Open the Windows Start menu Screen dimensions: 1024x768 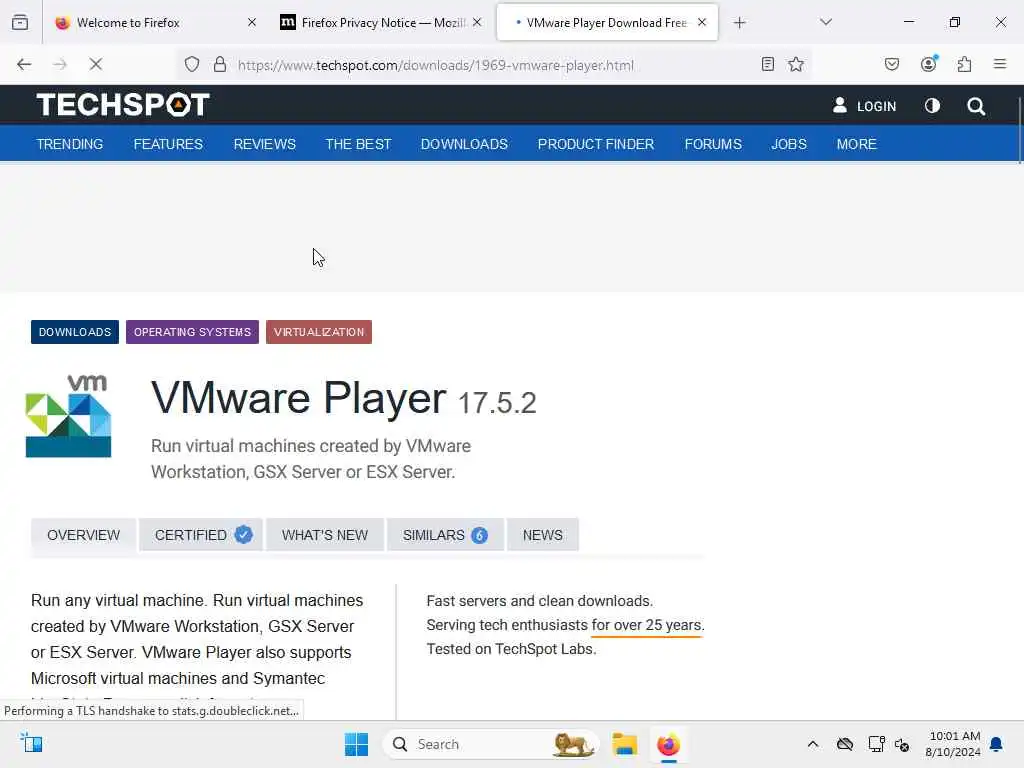(x=357, y=744)
